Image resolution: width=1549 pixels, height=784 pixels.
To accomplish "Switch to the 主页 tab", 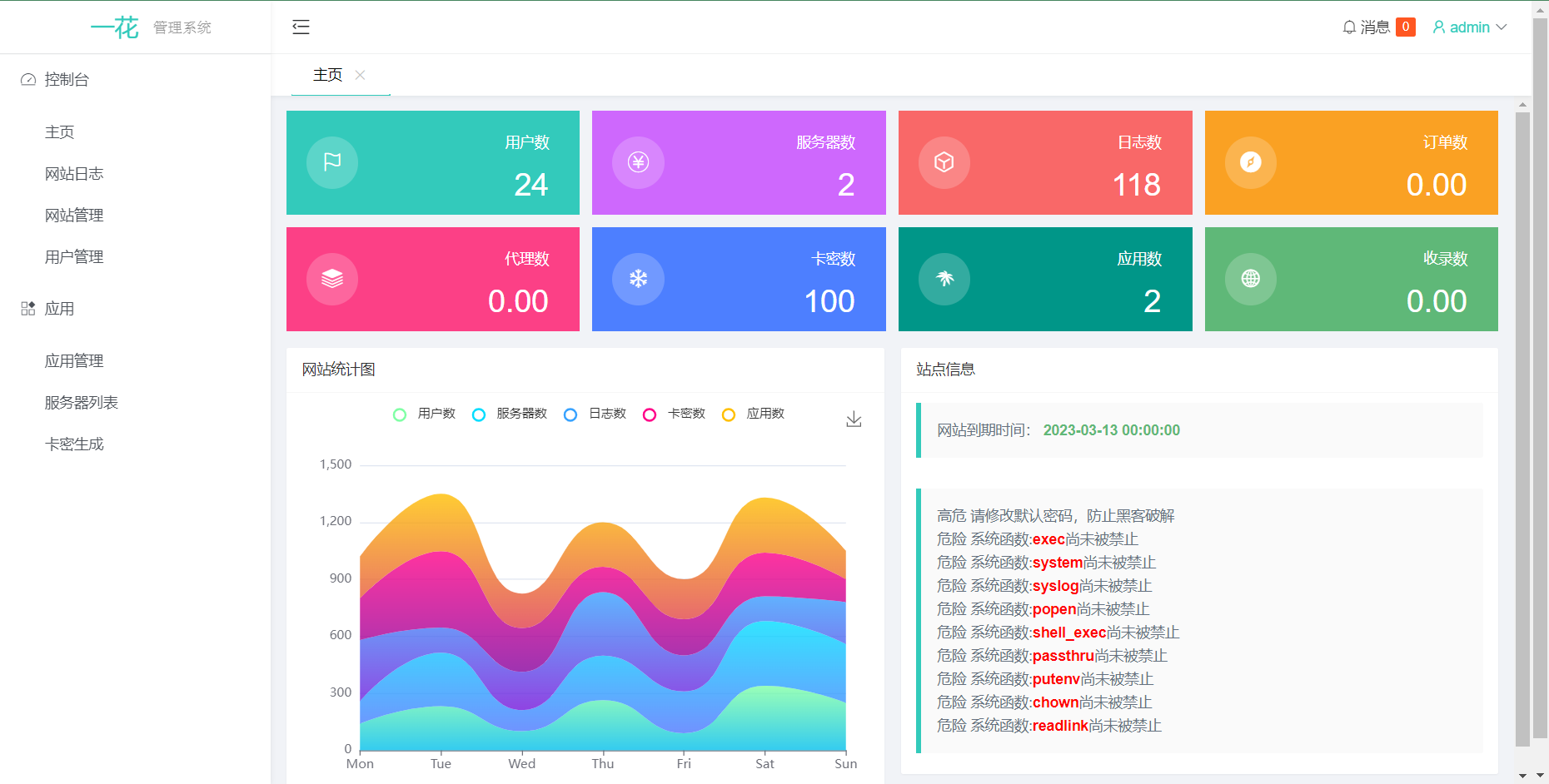I will 327,75.
